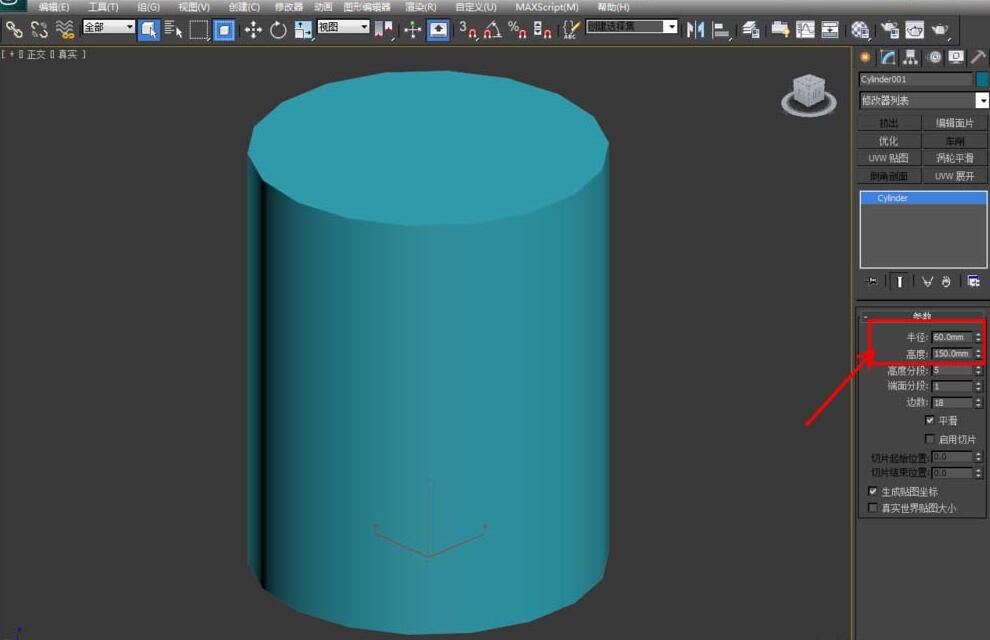Open the Motion panel tab
This screenshot has width=990, height=640.
coord(934,58)
